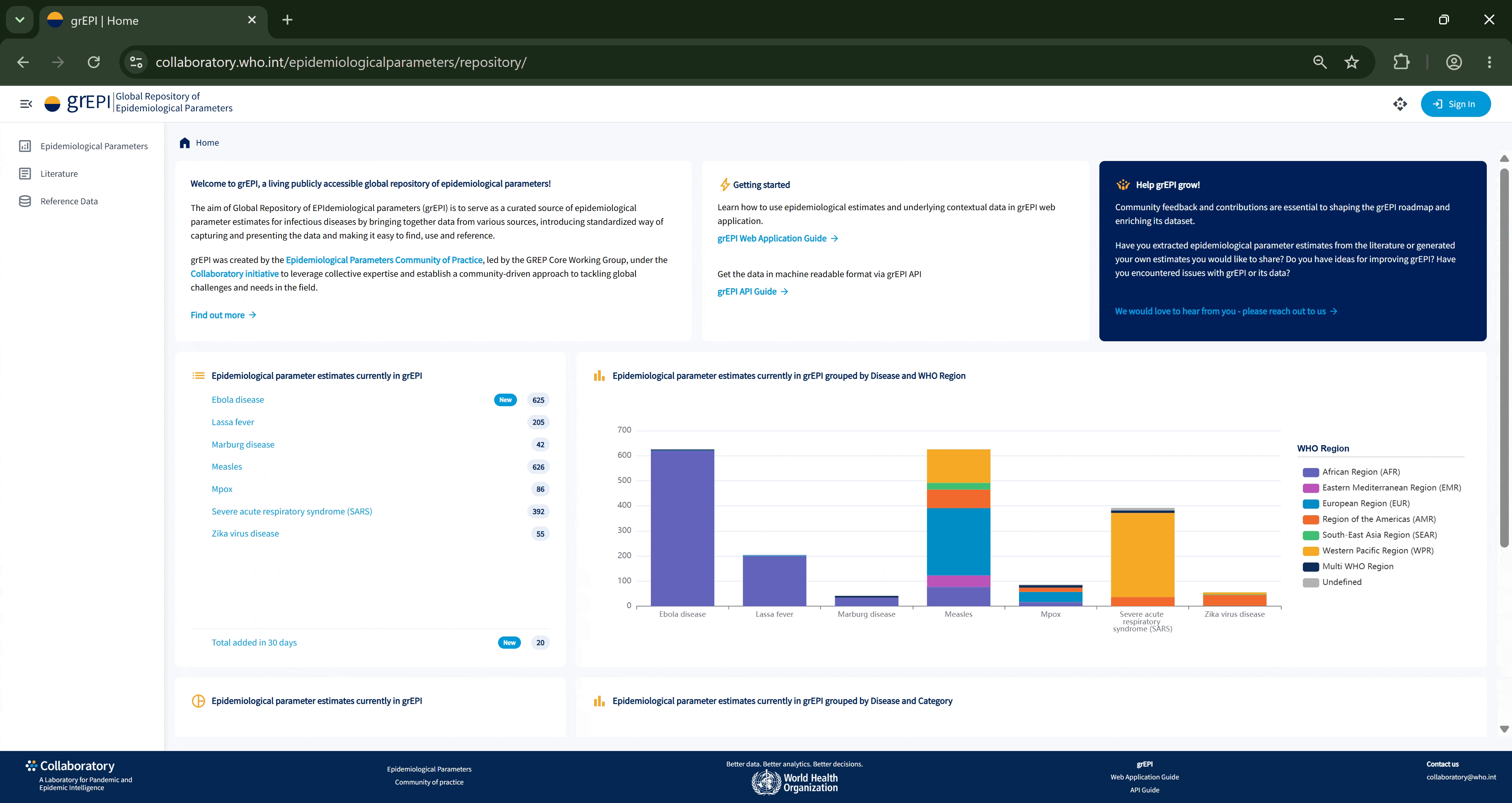Click the page scrollbar down arrow

pyautogui.click(x=1504, y=729)
